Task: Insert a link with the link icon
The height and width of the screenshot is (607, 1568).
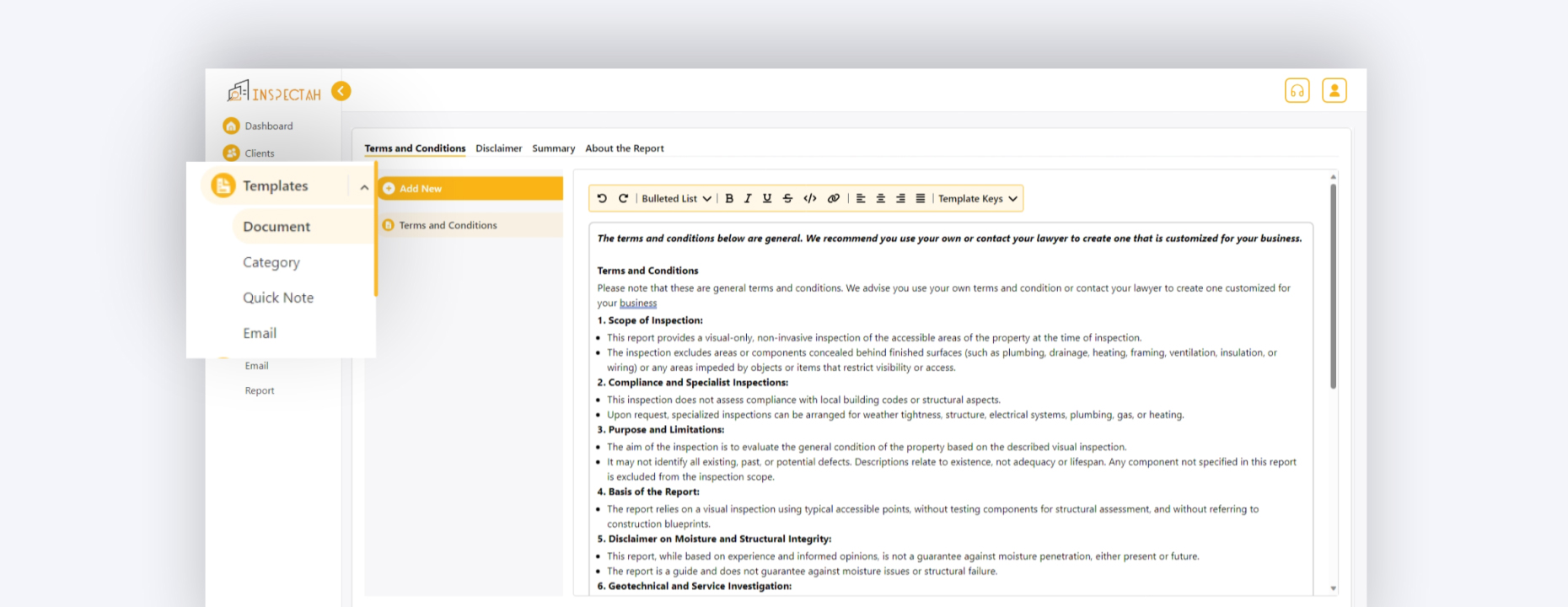Action: [833, 199]
